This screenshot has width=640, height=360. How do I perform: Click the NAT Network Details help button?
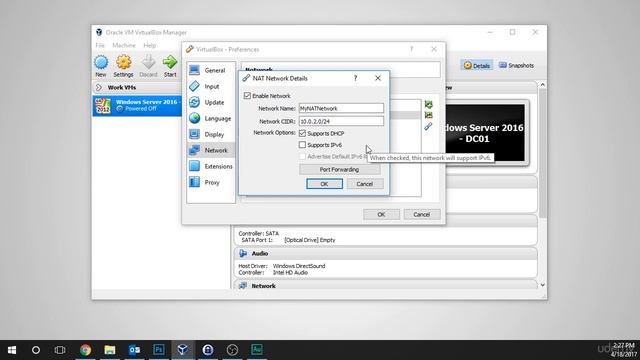click(x=356, y=78)
